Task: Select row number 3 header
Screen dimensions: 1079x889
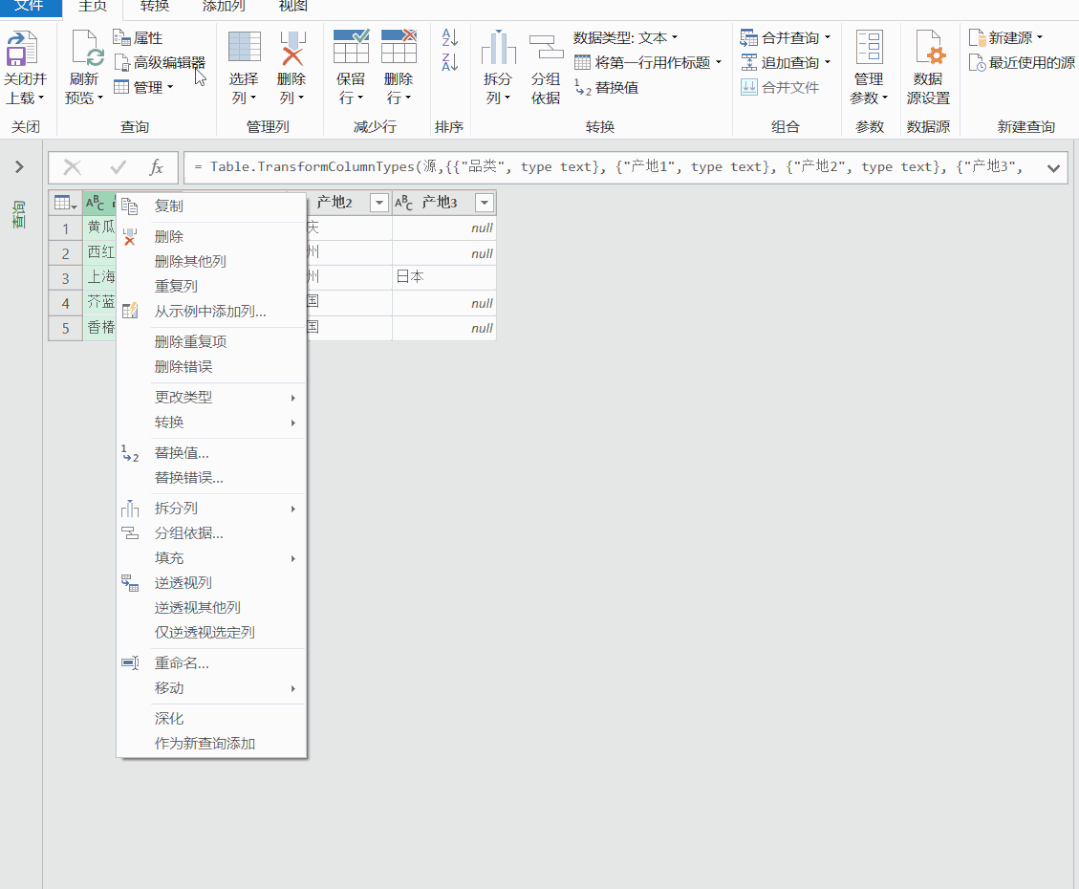Action: (65, 278)
